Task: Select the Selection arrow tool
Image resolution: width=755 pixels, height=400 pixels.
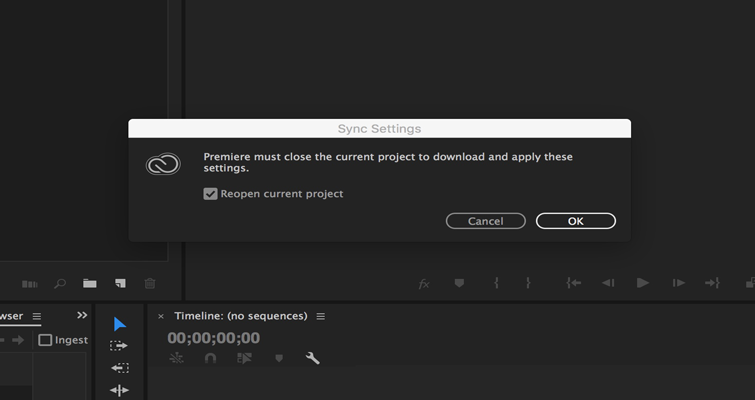Action: tap(119, 324)
